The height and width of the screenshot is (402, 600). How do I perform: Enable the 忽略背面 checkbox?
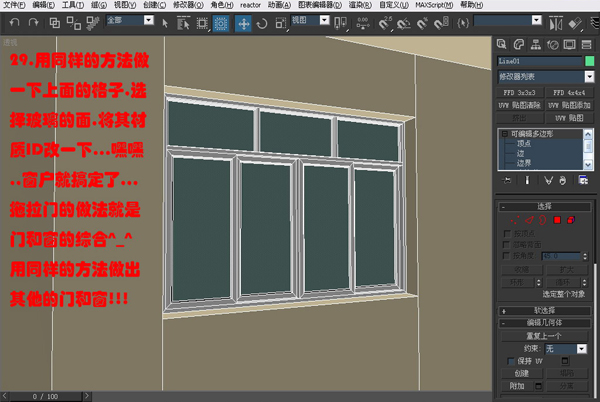click(507, 244)
